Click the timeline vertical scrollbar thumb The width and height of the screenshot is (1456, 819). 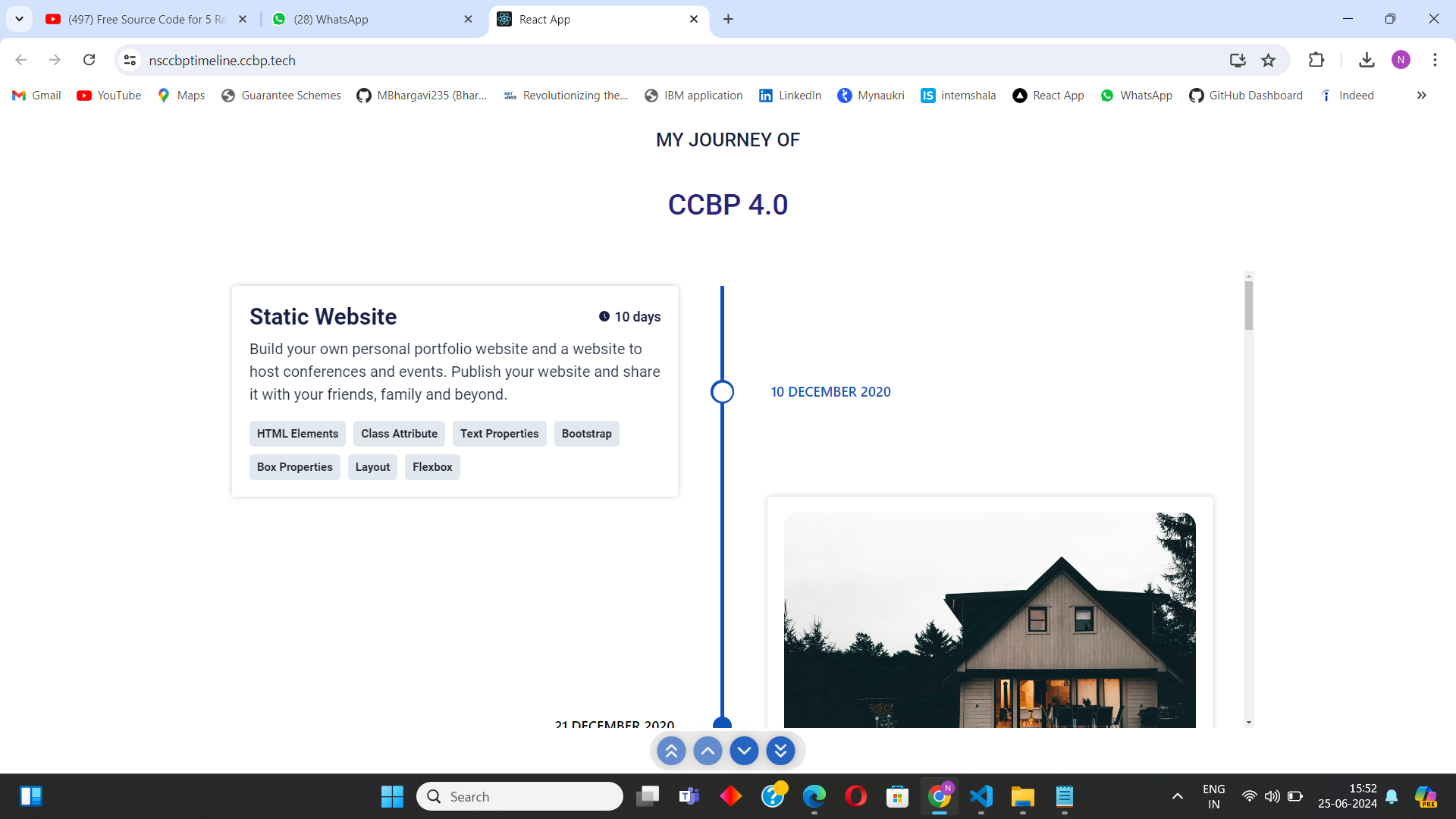point(1248,306)
